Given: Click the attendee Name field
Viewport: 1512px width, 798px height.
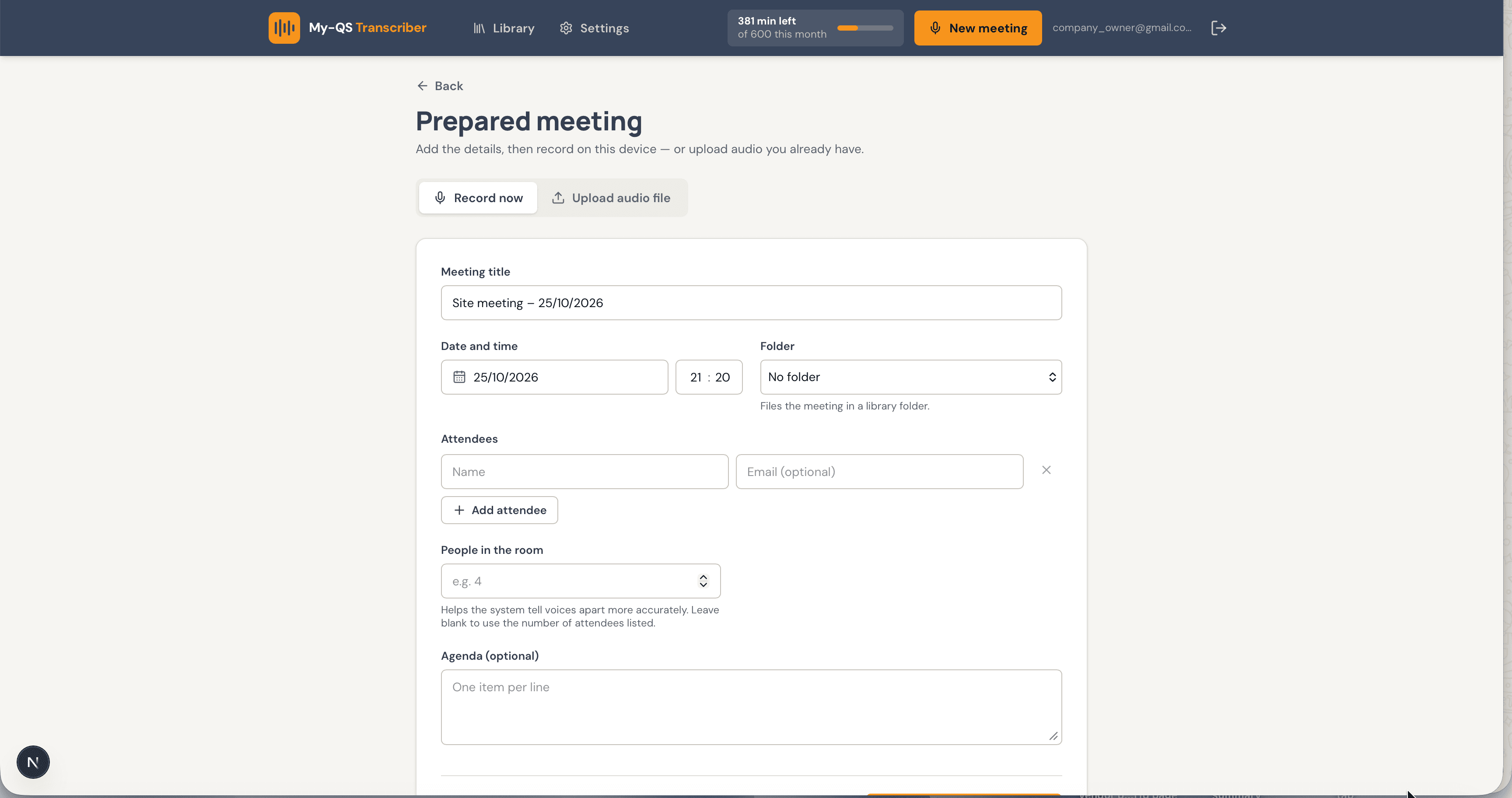Looking at the screenshot, I should click(x=584, y=471).
